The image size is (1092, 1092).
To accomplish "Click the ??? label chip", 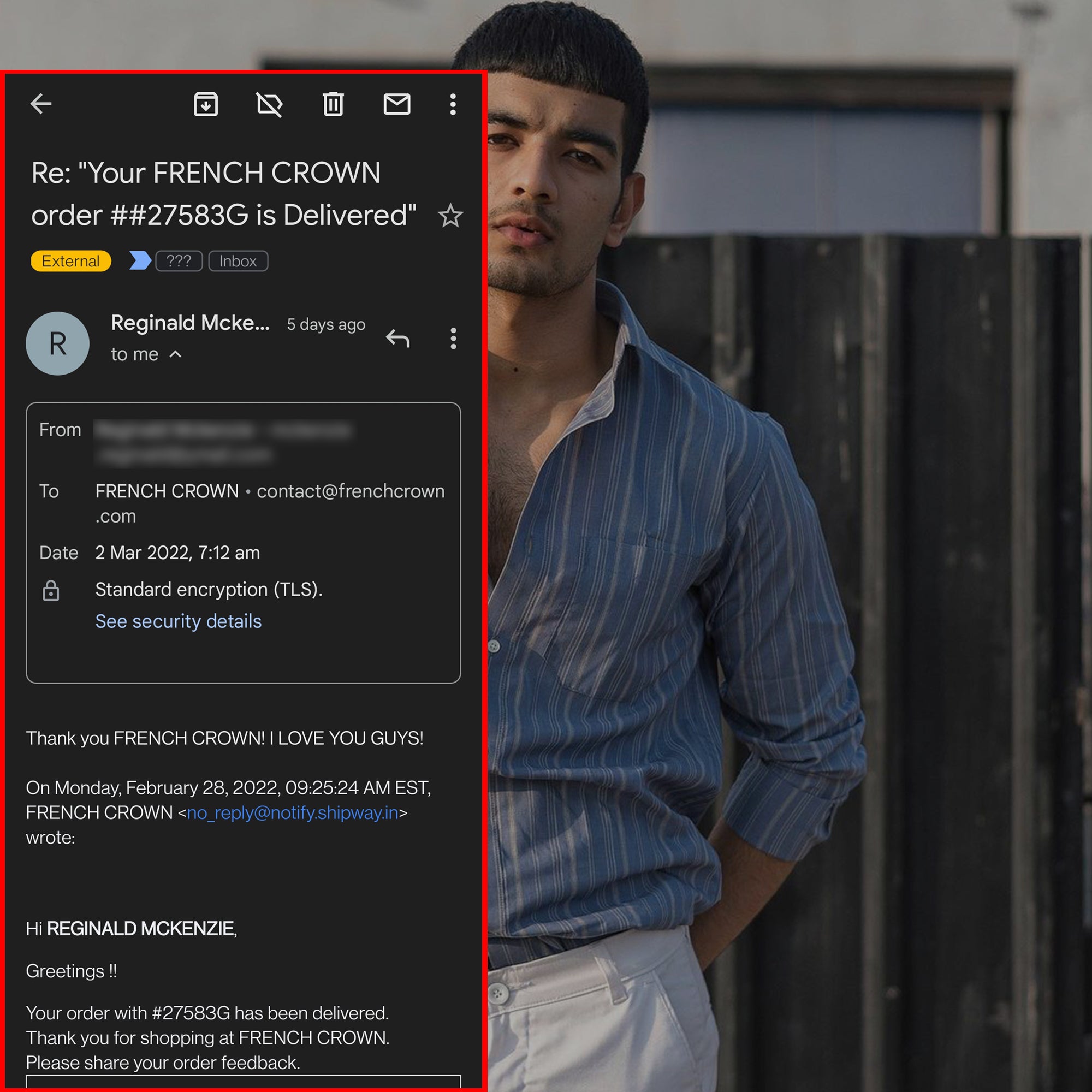I will 179,261.
